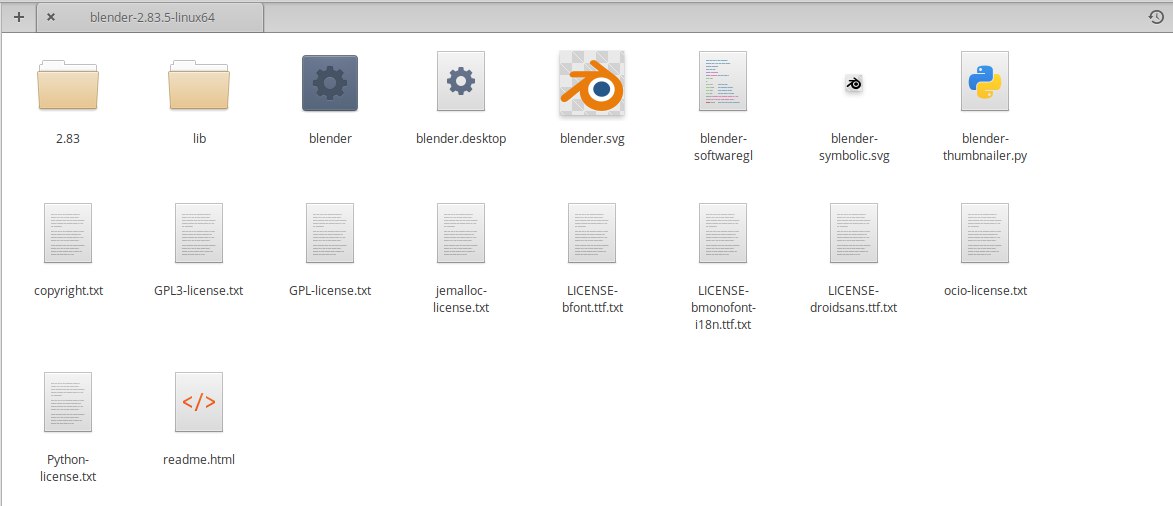Screen dimensions: 1173x506
Task: Click the "2.83" folder name
Action: tap(68, 138)
